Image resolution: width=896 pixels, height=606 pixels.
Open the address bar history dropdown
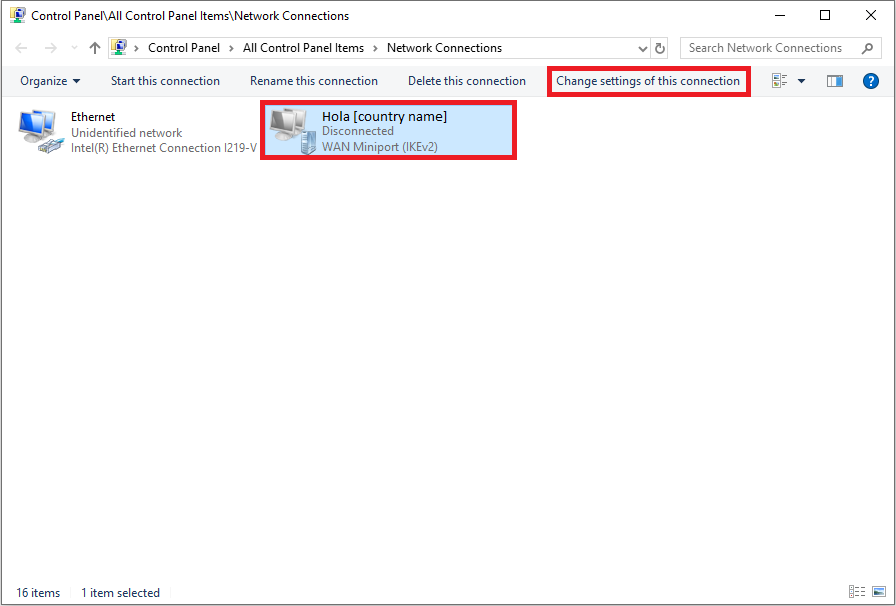643,48
